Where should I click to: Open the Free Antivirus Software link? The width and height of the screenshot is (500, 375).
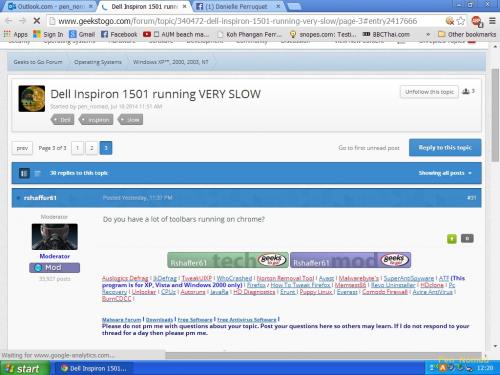click(247, 320)
